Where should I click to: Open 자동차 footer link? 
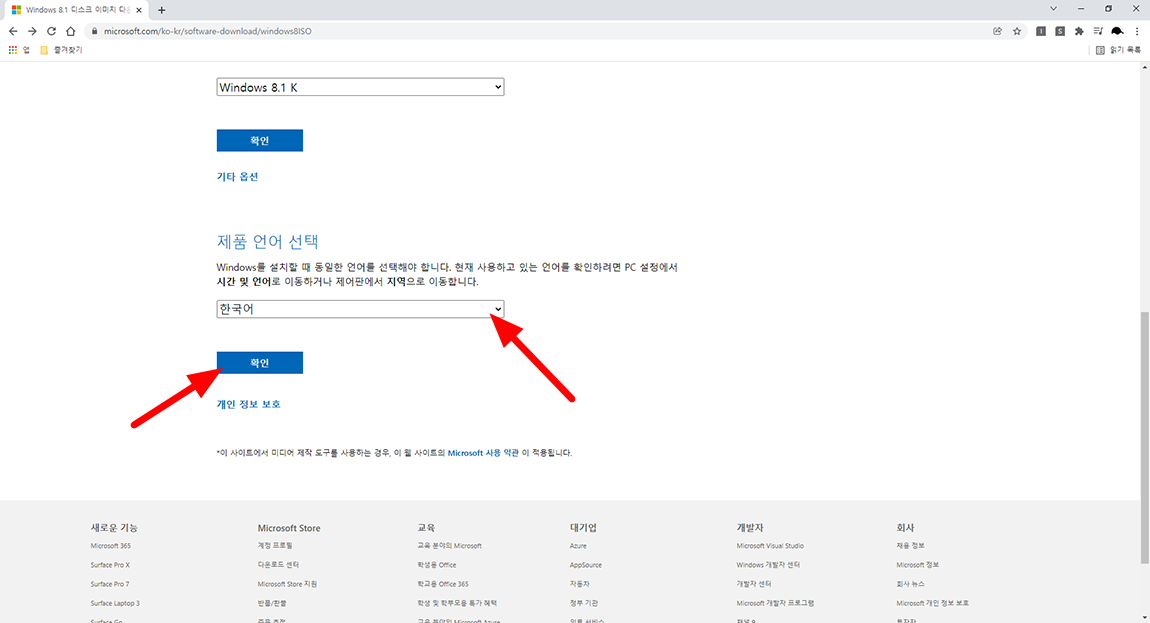point(579,584)
